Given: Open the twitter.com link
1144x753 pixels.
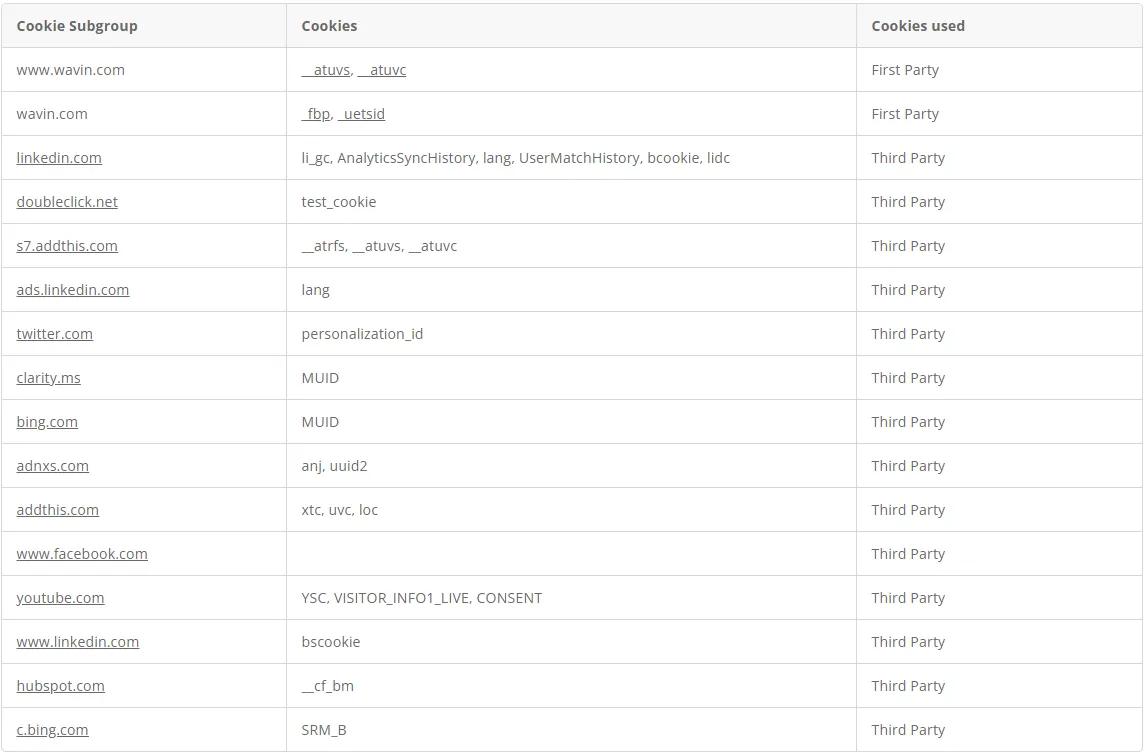Looking at the screenshot, I should point(55,333).
